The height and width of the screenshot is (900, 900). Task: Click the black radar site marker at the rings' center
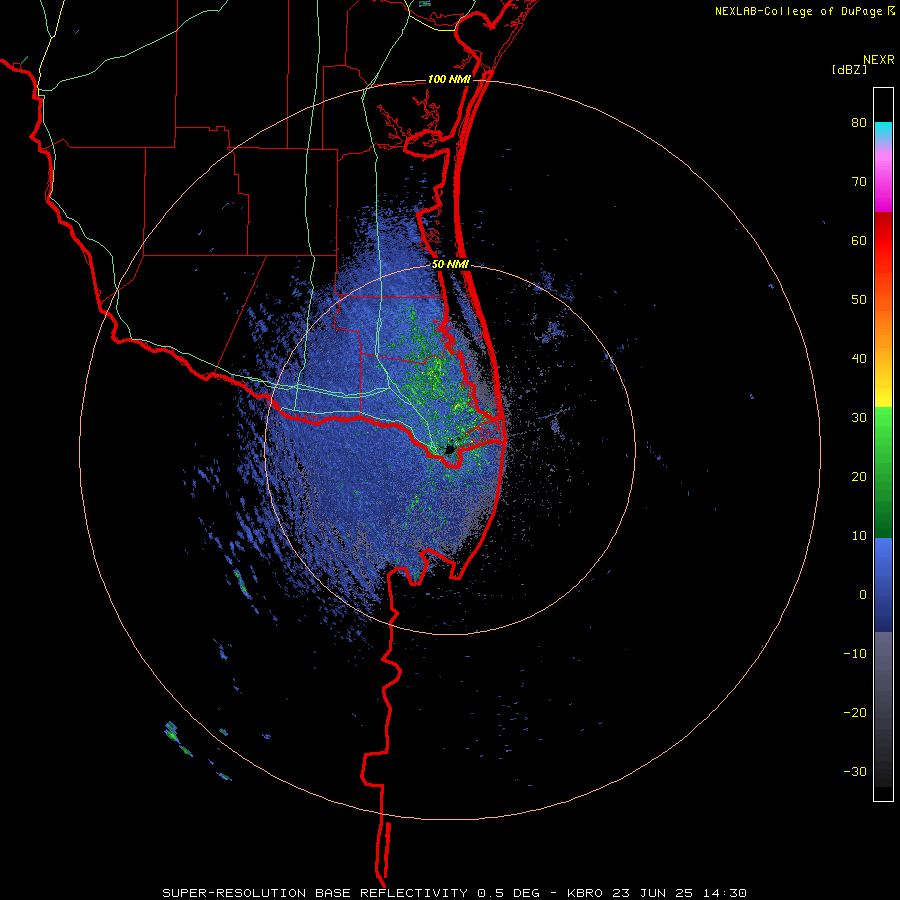(450, 449)
